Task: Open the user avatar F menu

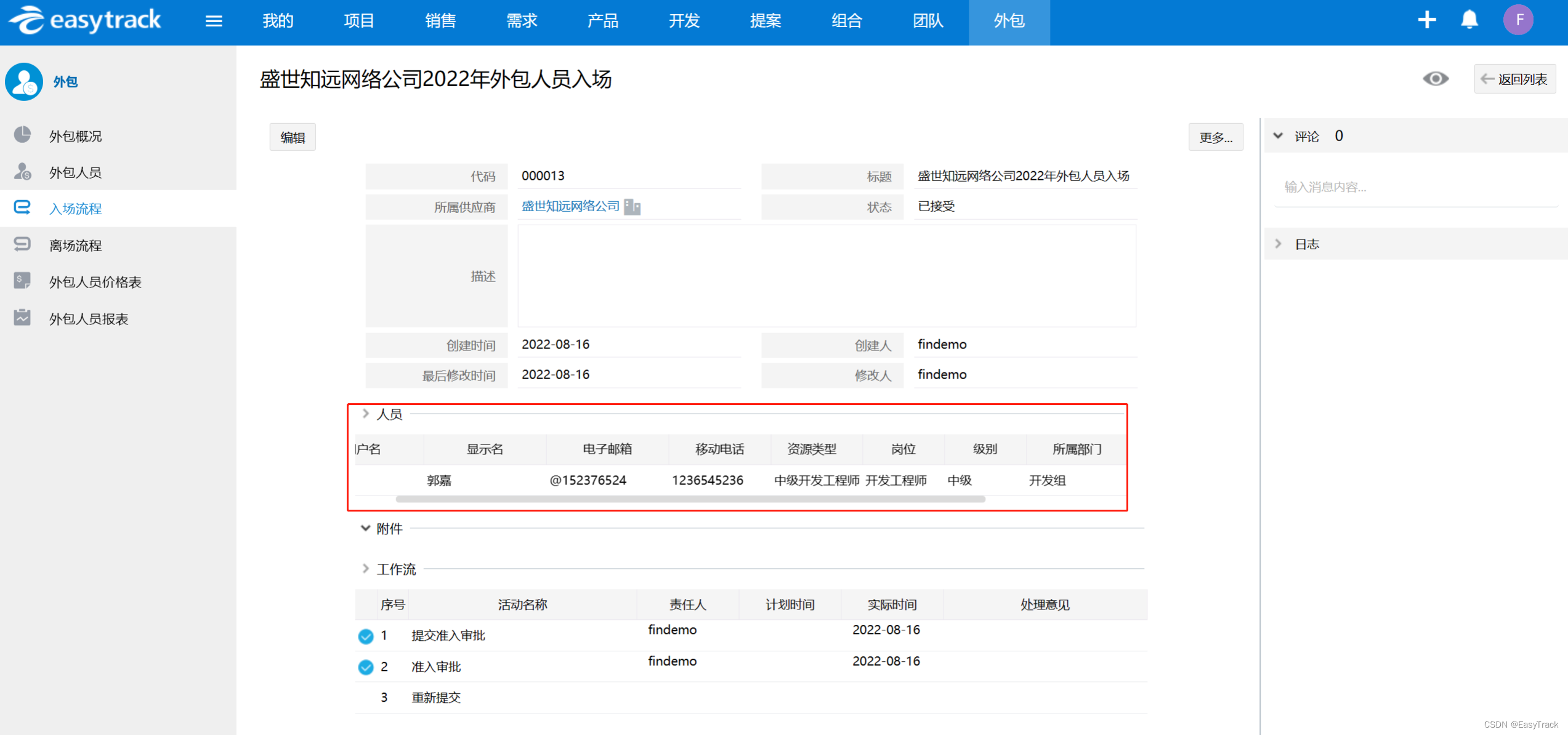Action: tap(1518, 20)
